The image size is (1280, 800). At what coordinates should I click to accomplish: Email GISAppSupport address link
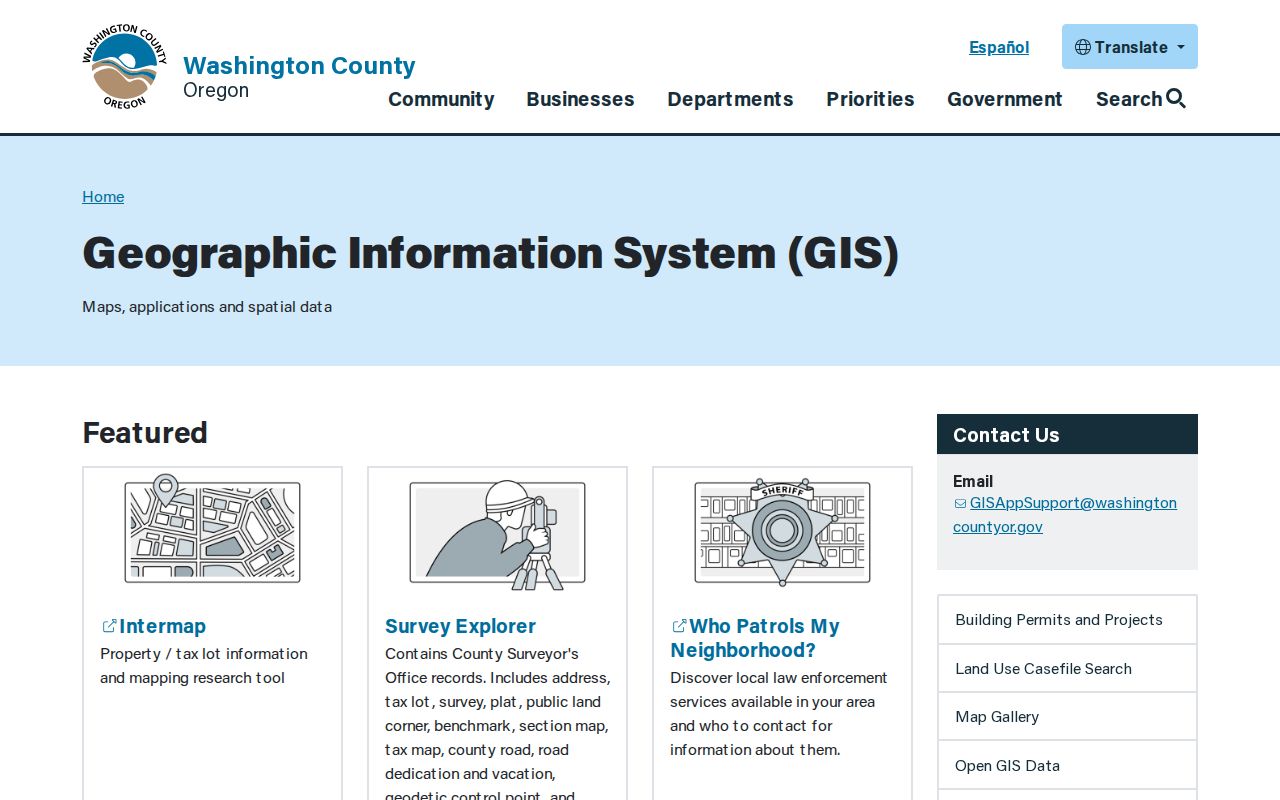pos(1065,515)
